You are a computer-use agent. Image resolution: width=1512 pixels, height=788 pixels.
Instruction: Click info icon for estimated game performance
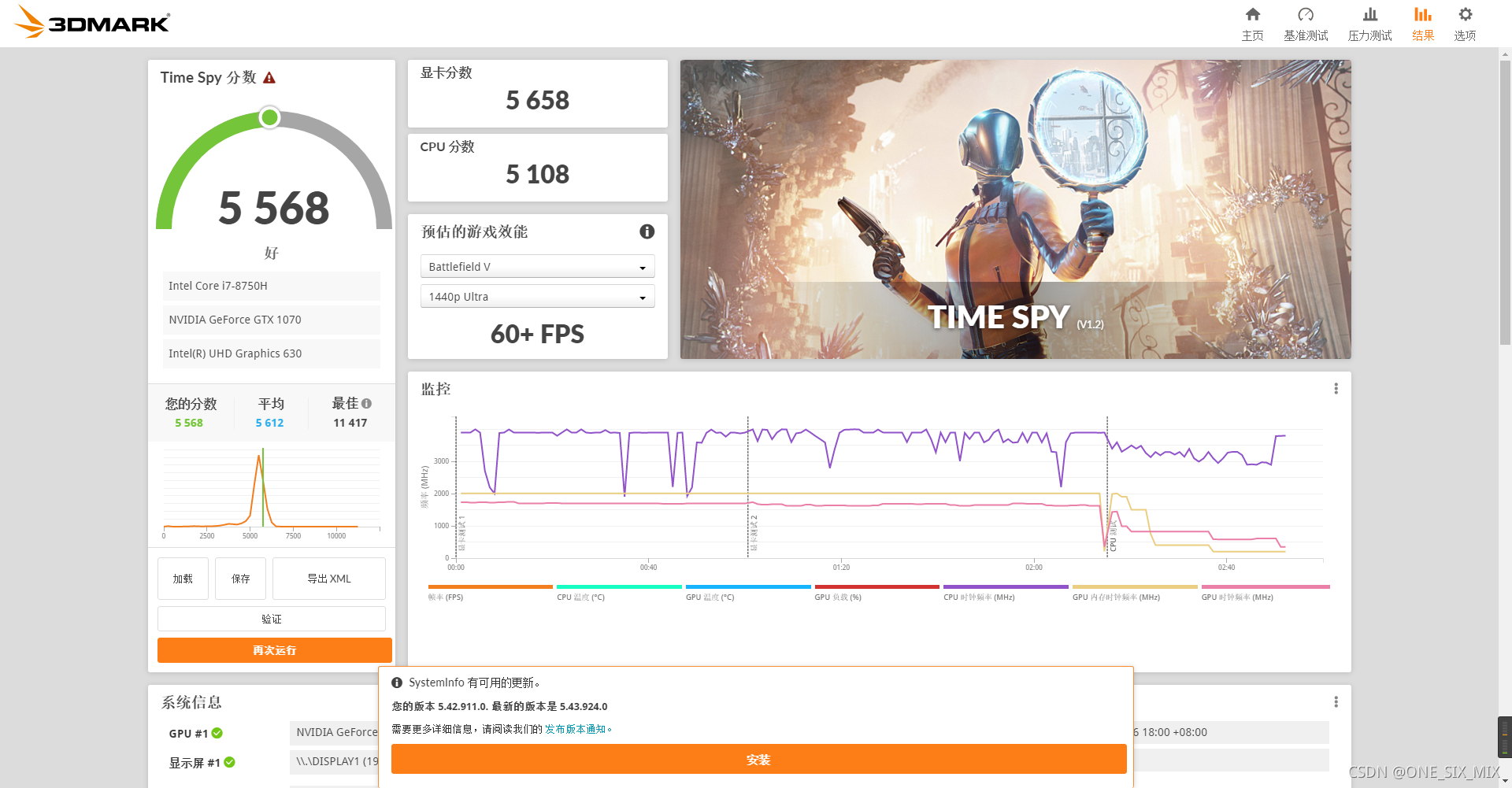click(647, 231)
